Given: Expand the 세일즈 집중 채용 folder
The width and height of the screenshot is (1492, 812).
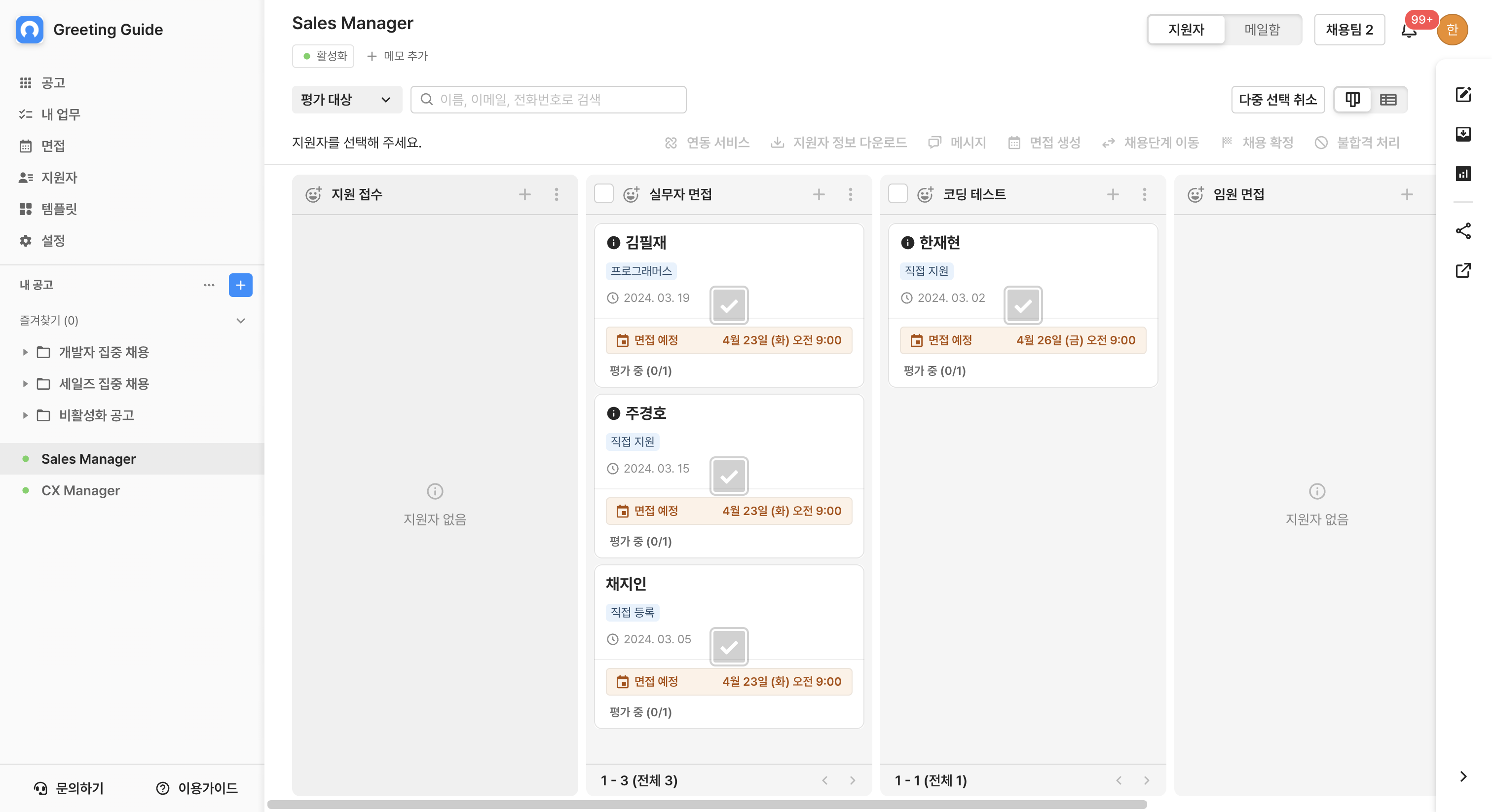Looking at the screenshot, I should 25,384.
